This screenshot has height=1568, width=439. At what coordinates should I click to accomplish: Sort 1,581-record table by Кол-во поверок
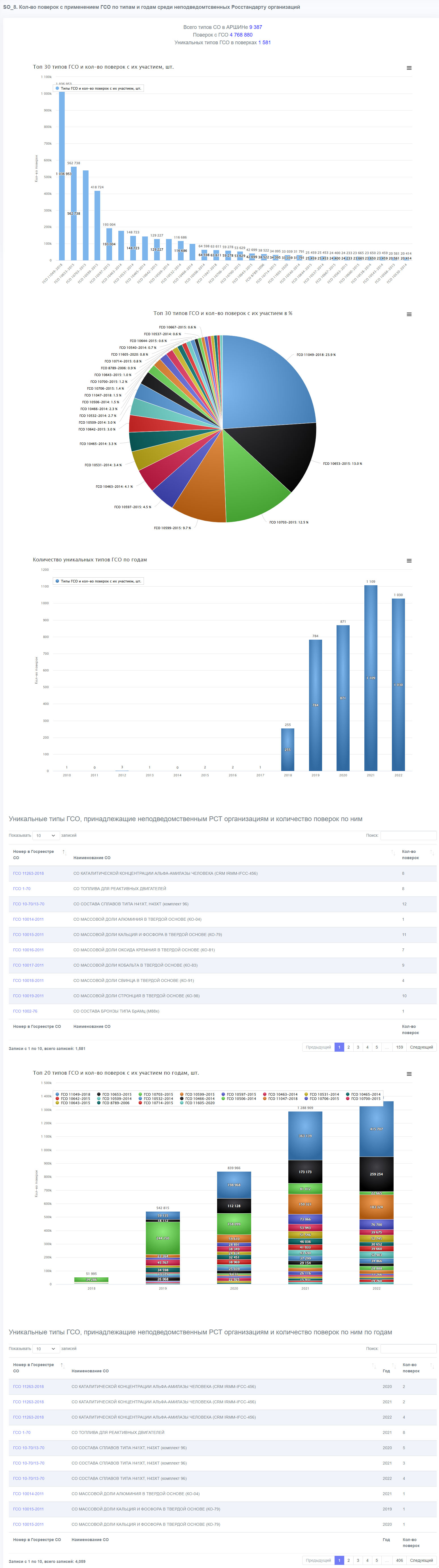pyautogui.click(x=417, y=855)
